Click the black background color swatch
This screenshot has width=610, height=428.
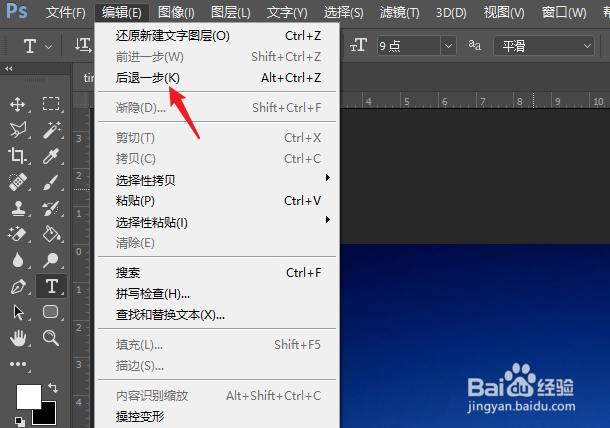(47, 416)
